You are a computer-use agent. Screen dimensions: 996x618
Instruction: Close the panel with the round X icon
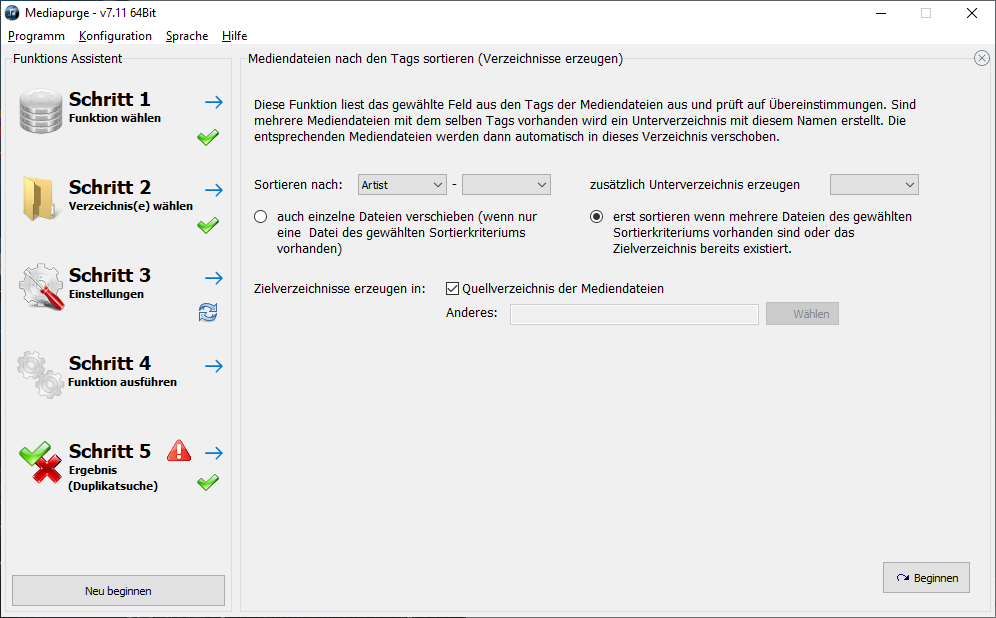981,59
